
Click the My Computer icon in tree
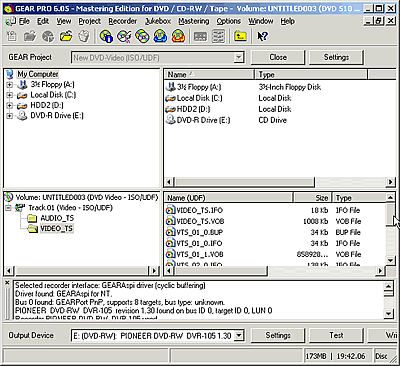[10, 74]
